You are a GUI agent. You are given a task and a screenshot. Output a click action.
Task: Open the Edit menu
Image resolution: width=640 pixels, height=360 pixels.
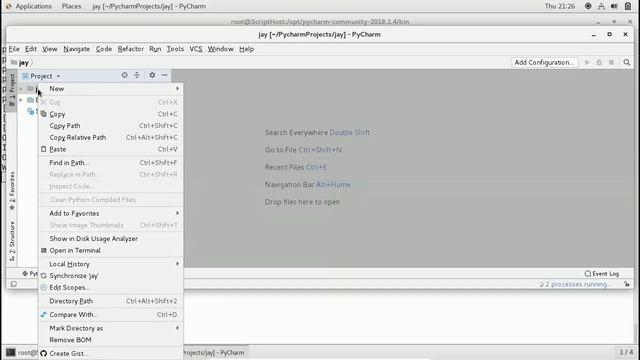click(31, 49)
